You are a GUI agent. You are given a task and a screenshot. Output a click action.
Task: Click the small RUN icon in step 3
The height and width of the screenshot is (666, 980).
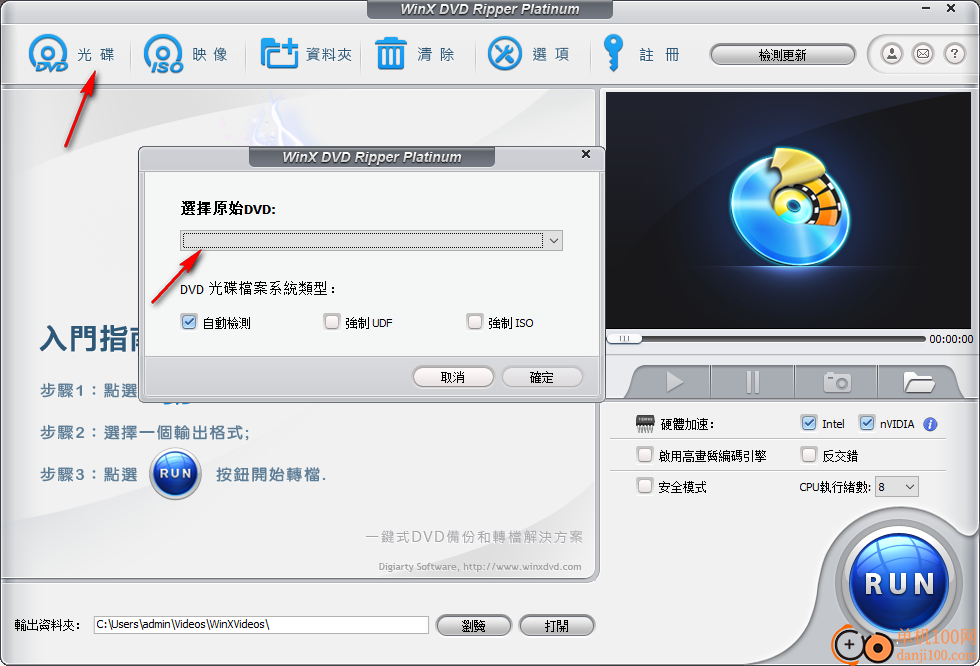(x=175, y=474)
